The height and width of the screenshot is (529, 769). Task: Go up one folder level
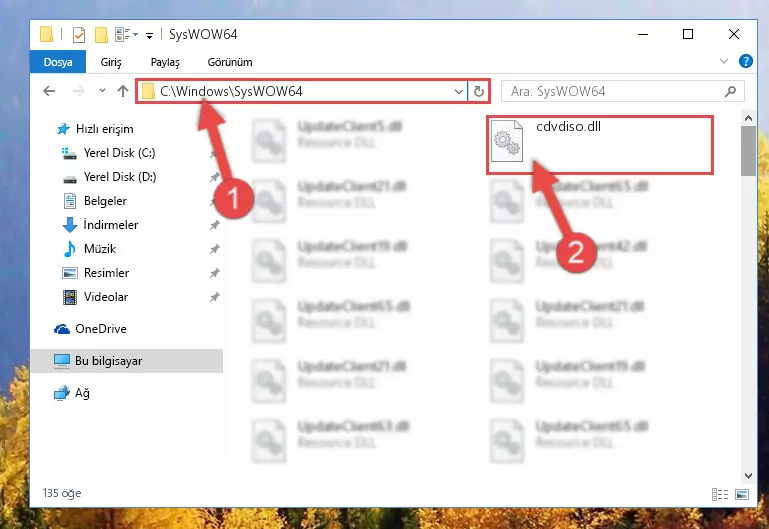point(123,91)
